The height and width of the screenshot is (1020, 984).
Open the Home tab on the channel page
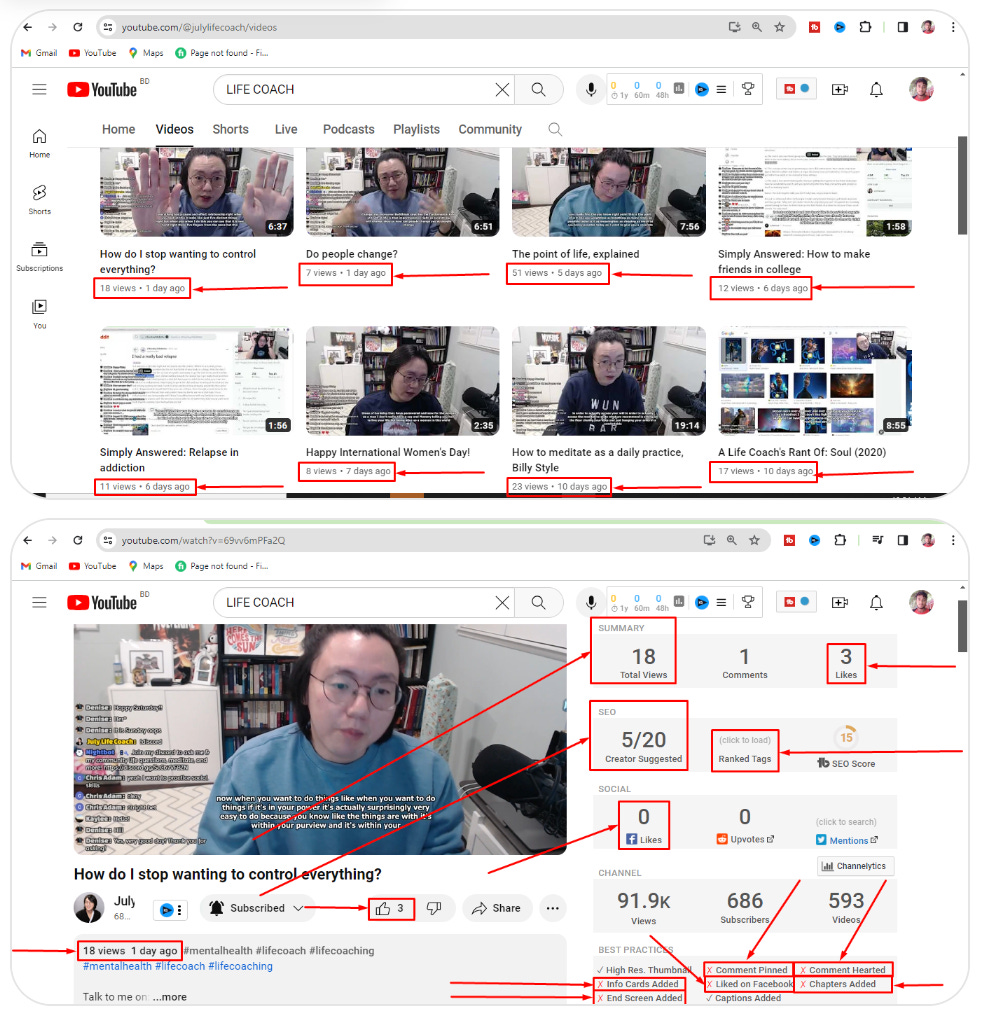tap(118, 129)
